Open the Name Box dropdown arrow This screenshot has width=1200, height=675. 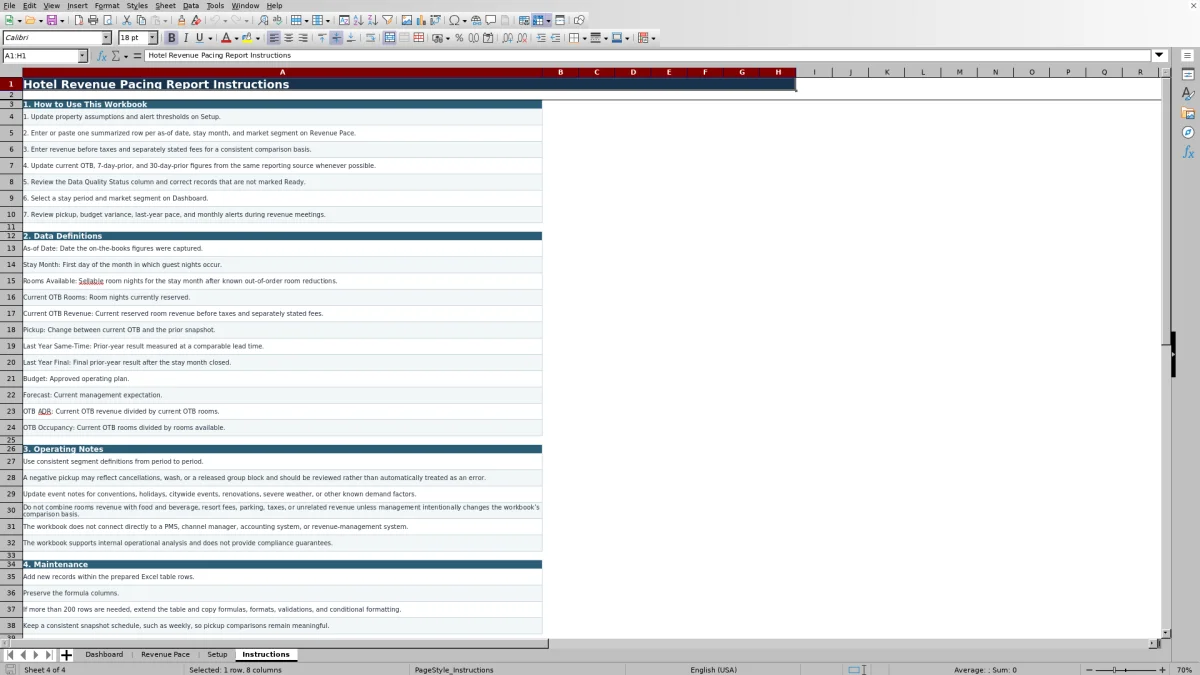[x=82, y=56]
